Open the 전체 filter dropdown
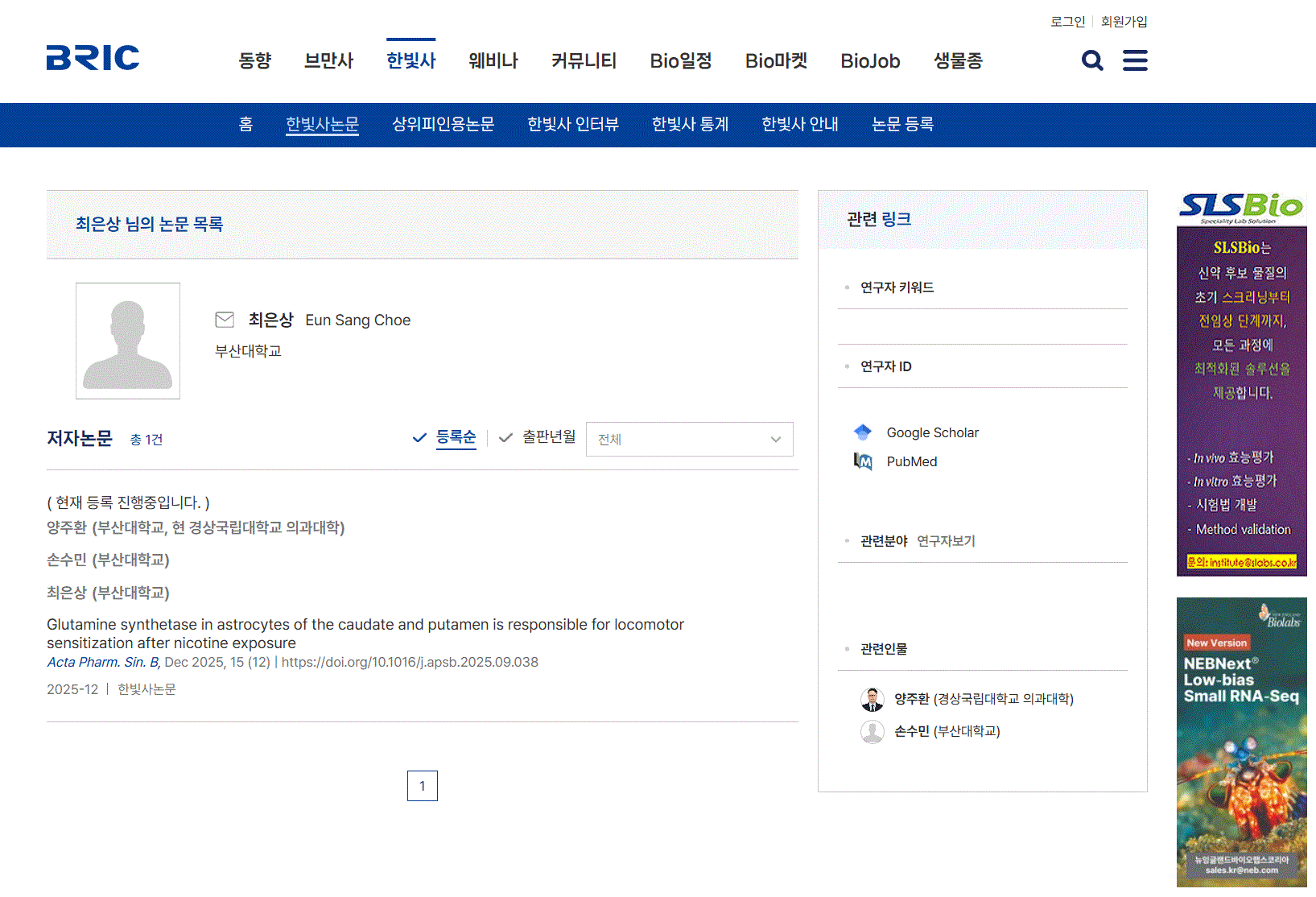This screenshot has height=897, width=1316. pos(689,440)
